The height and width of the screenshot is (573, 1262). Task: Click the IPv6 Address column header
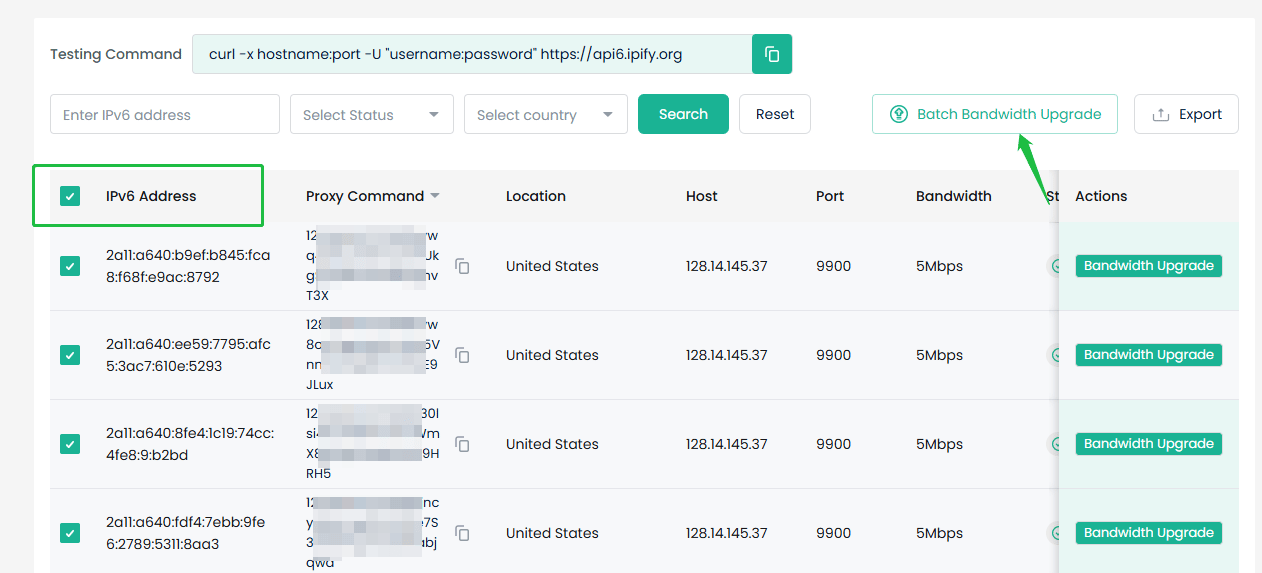[x=151, y=196]
